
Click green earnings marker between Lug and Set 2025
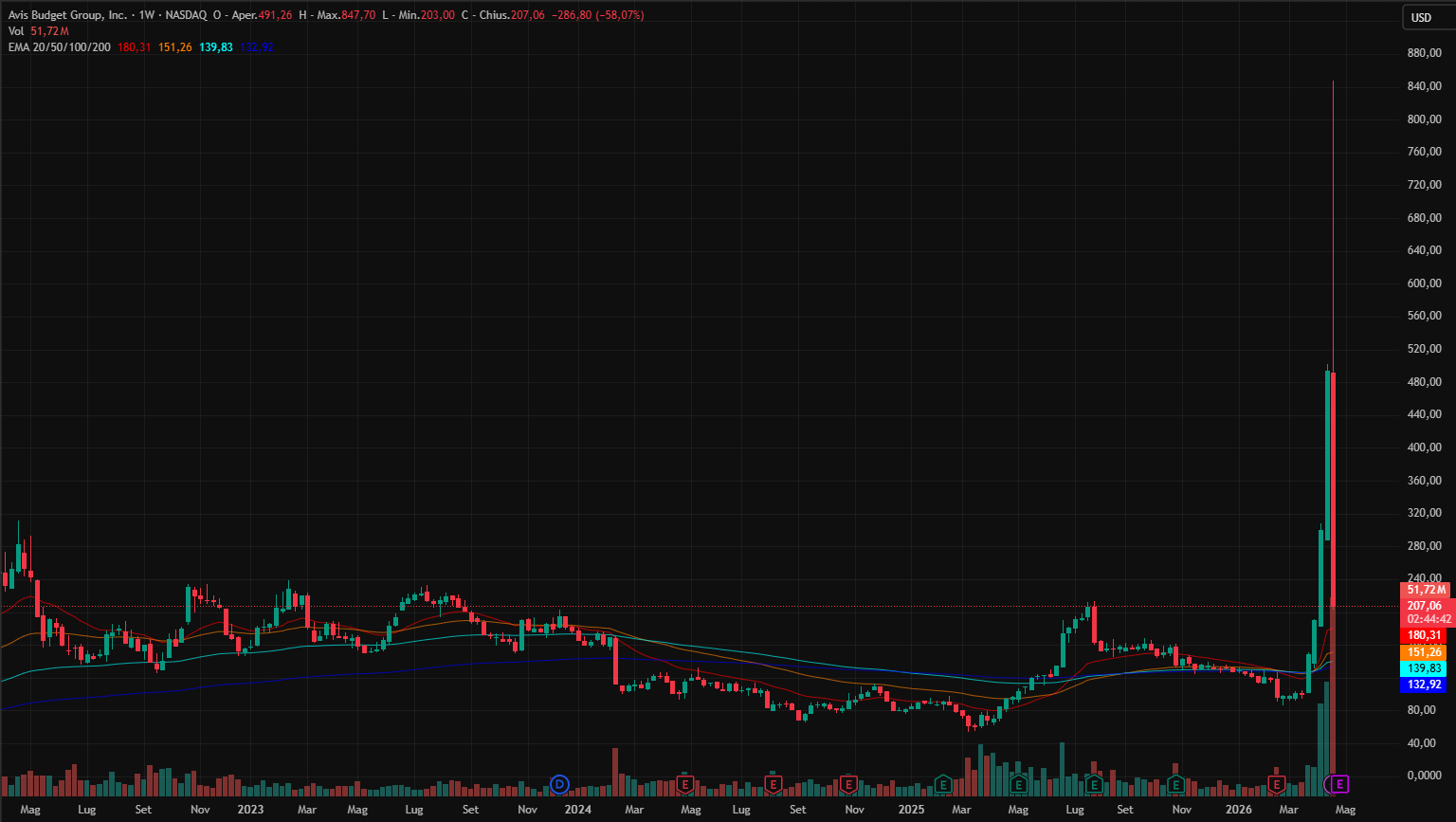pos(1094,784)
